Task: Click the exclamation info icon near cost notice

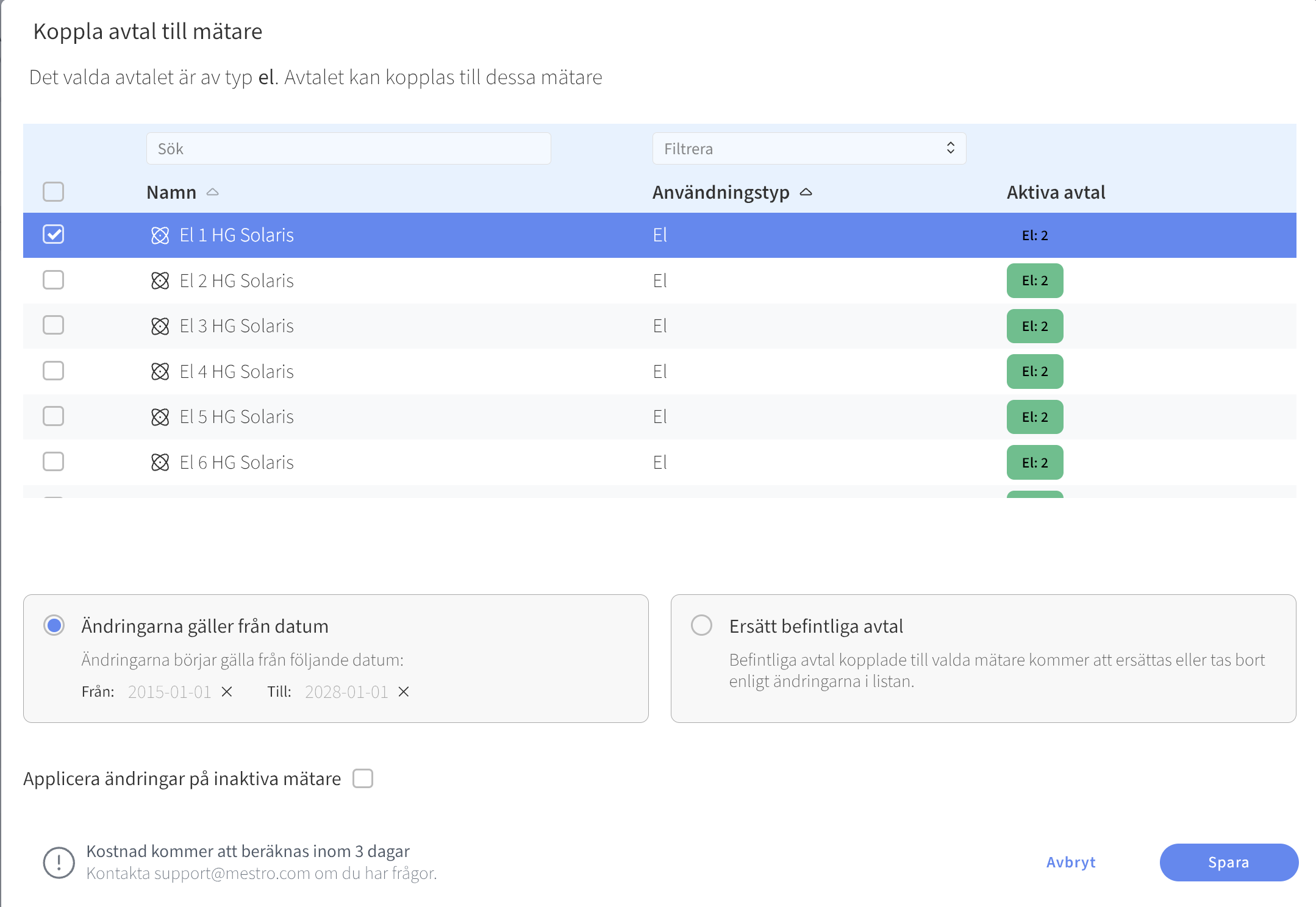Action: [x=59, y=863]
